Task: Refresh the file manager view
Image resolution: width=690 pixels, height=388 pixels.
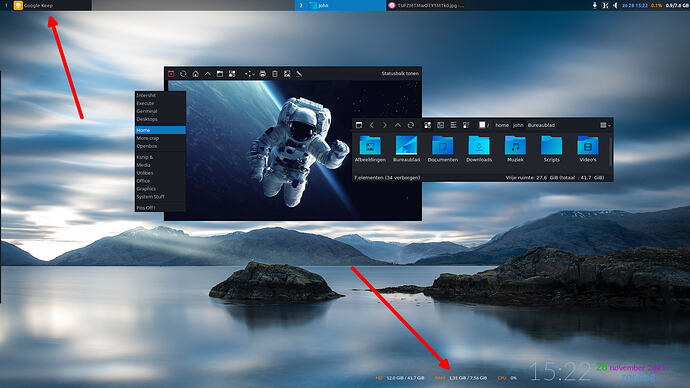Action: [411, 125]
